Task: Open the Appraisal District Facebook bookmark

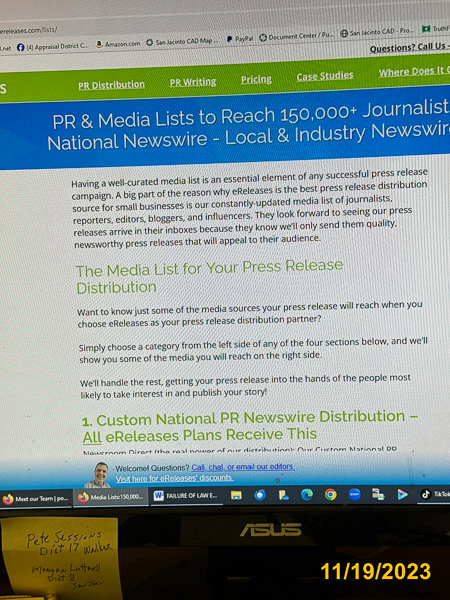Action: 53,47
